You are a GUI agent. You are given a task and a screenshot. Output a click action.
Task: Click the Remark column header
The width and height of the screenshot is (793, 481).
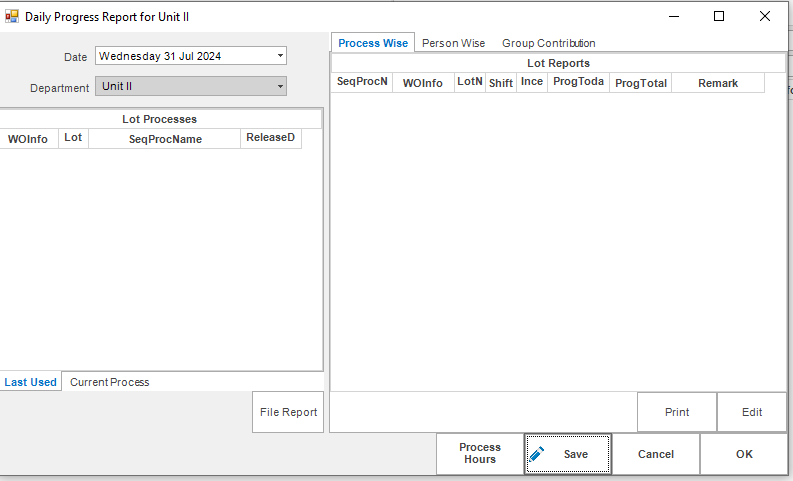point(718,83)
